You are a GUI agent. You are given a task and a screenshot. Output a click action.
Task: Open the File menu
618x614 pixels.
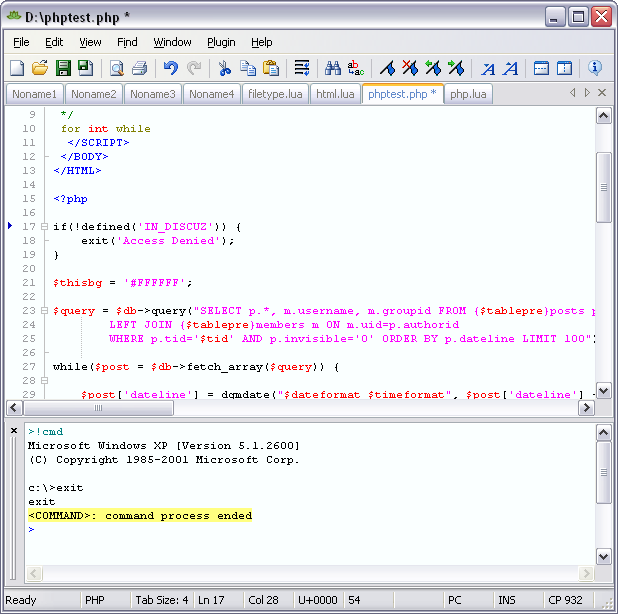click(21, 42)
